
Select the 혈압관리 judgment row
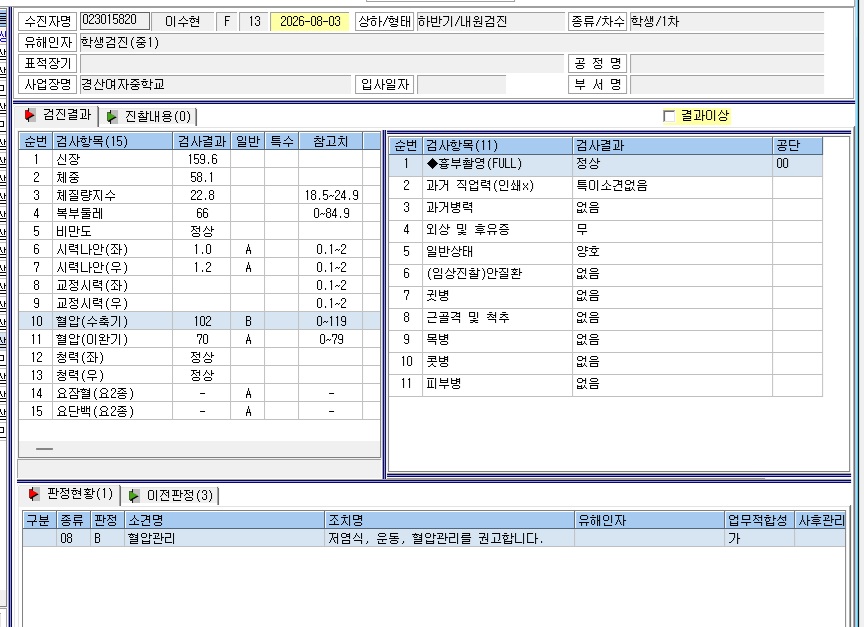click(434, 538)
